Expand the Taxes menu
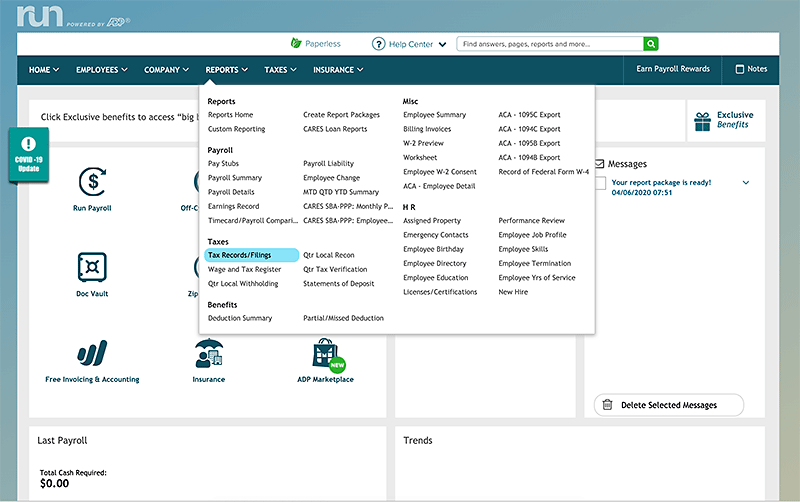 click(280, 70)
